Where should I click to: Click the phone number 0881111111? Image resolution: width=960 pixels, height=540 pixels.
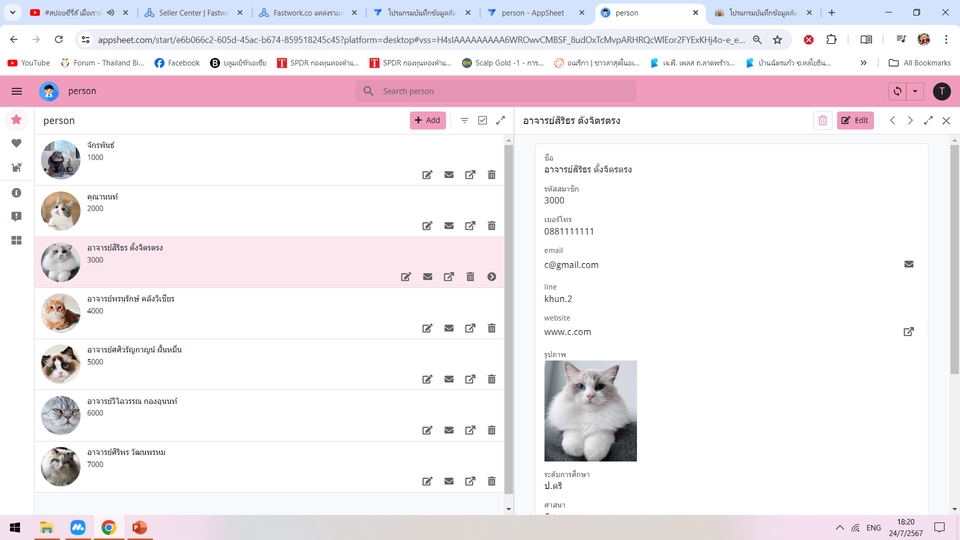tap(569, 231)
